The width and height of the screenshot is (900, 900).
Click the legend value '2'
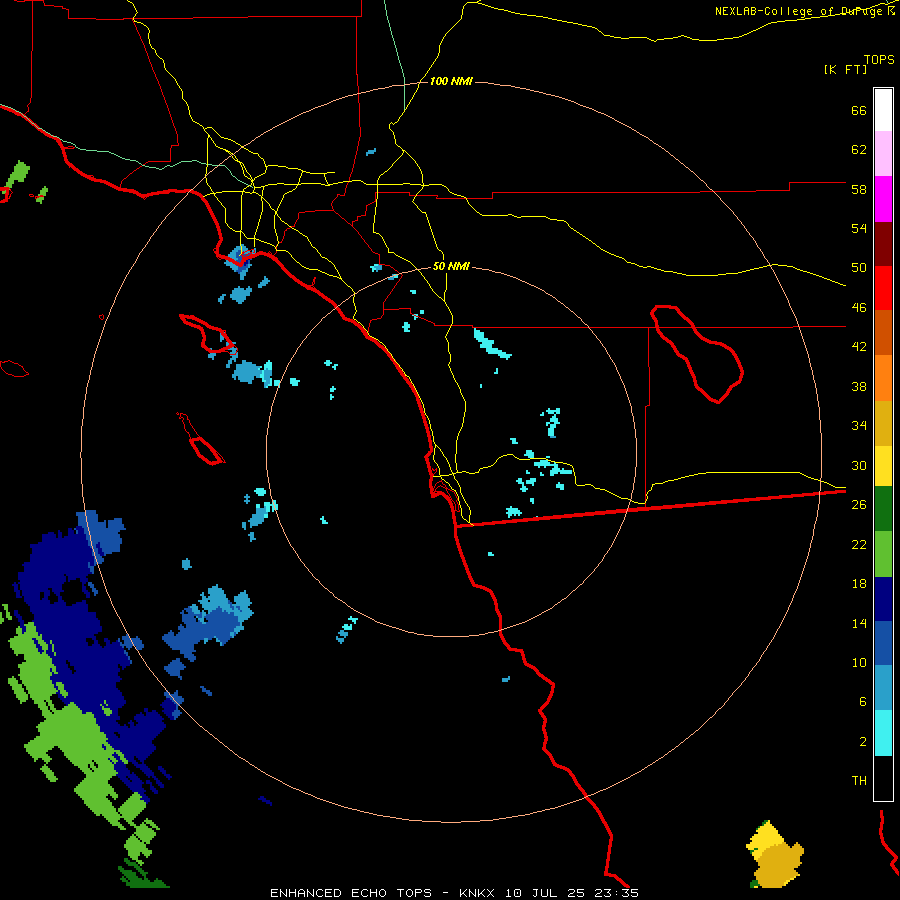pyautogui.click(x=863, y=741)
